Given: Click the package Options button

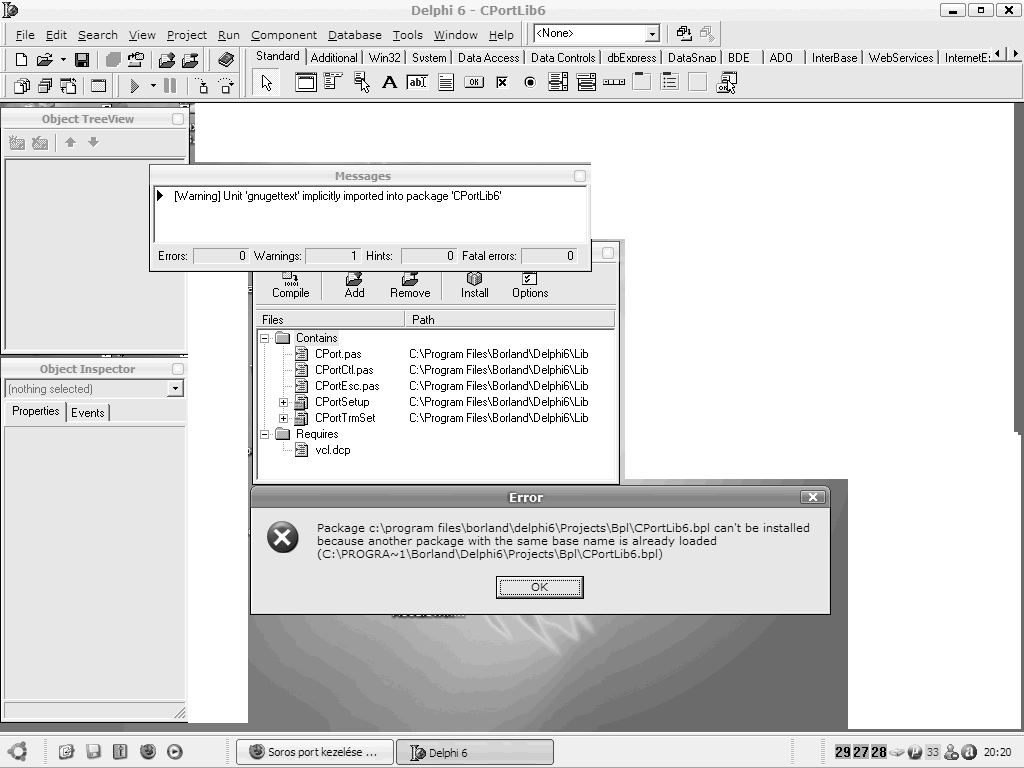Looking at the screenshot, I should [530, 285].
